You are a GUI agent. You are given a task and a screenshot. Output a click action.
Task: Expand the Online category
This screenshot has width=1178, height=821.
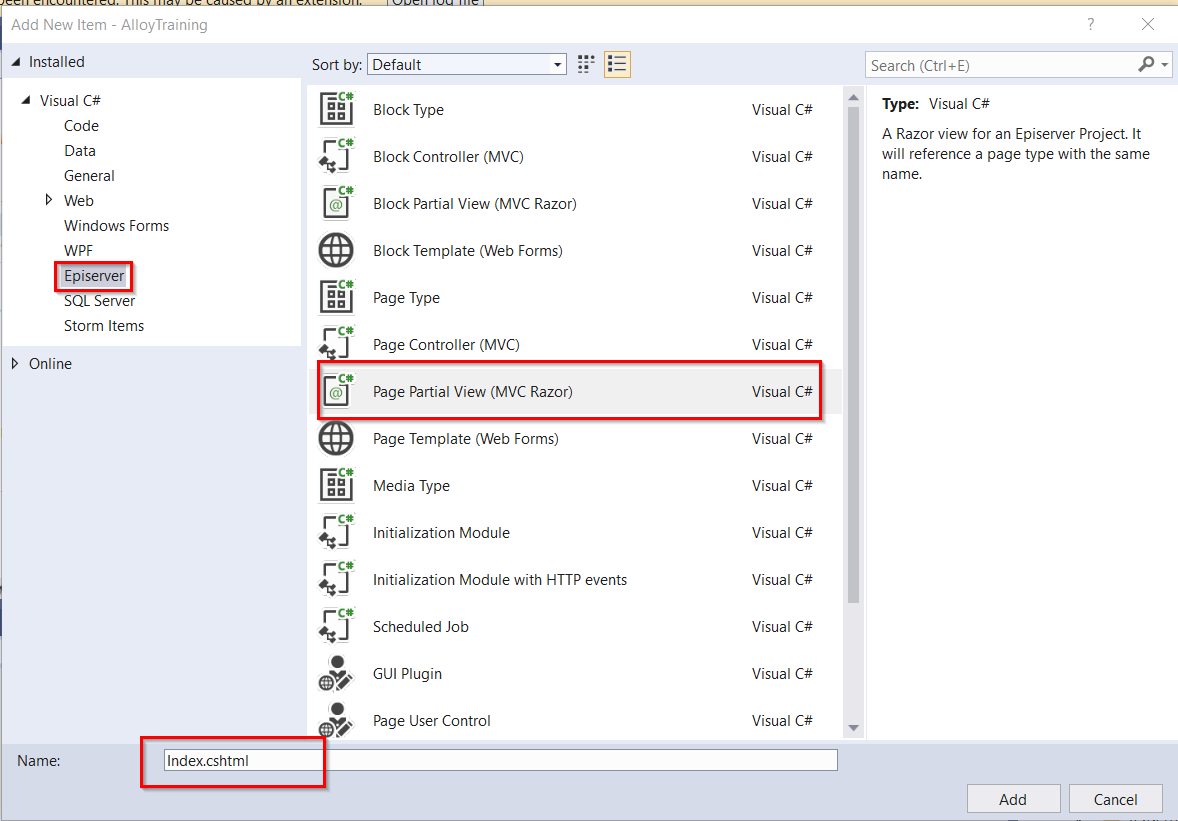[15, 364]
